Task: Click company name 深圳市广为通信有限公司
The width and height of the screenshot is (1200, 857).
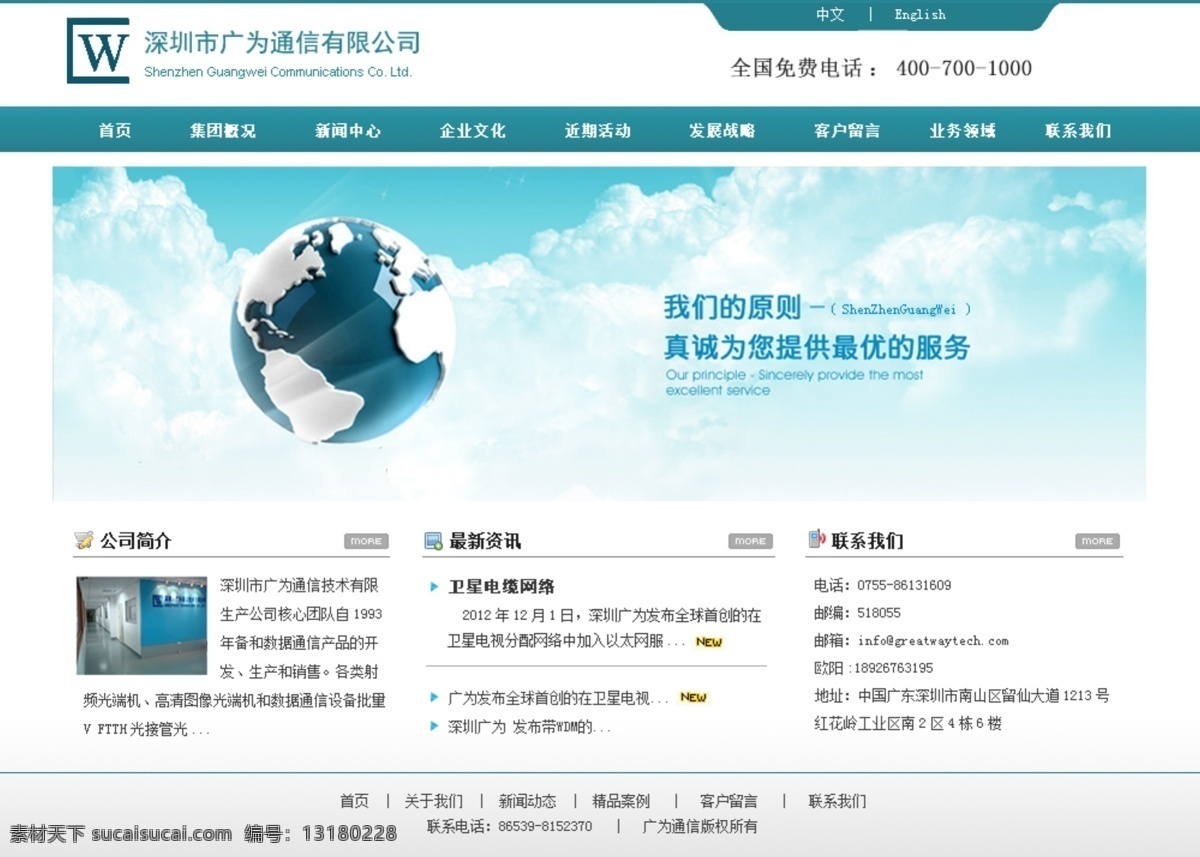Action: [282, 43]
